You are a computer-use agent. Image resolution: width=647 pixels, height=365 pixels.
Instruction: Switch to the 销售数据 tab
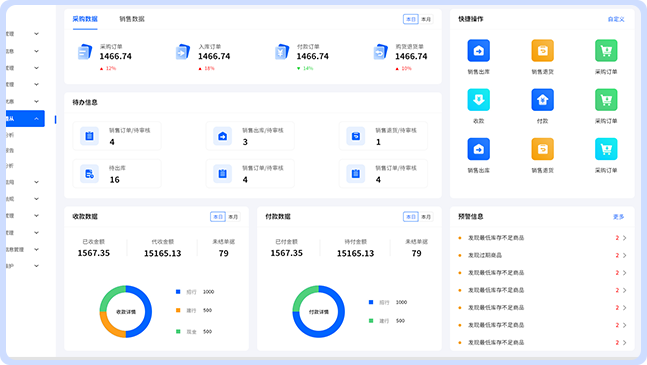132,19
